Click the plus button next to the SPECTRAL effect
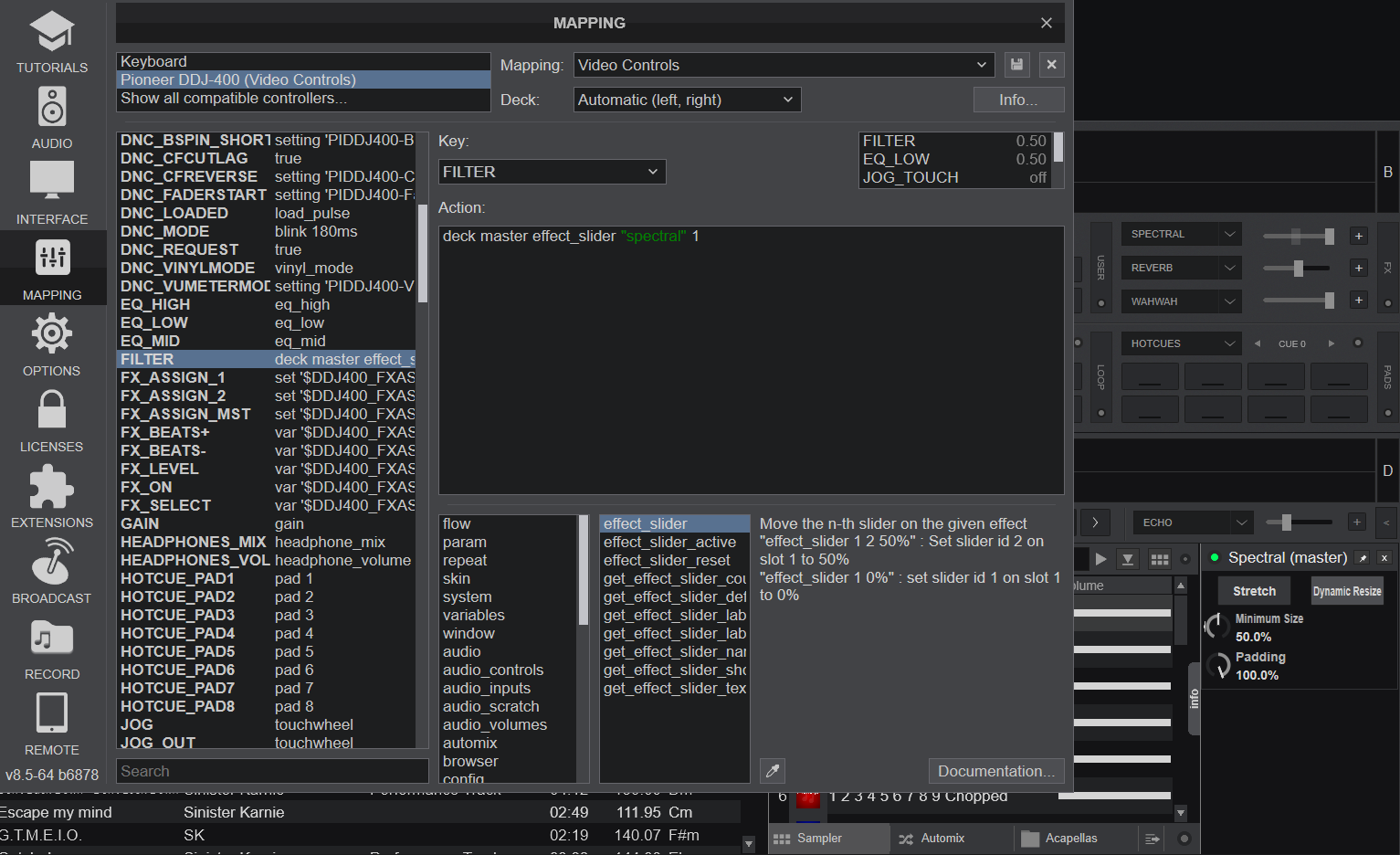The height and width of the screenshot is (855, 1400). pos(1359,236)
